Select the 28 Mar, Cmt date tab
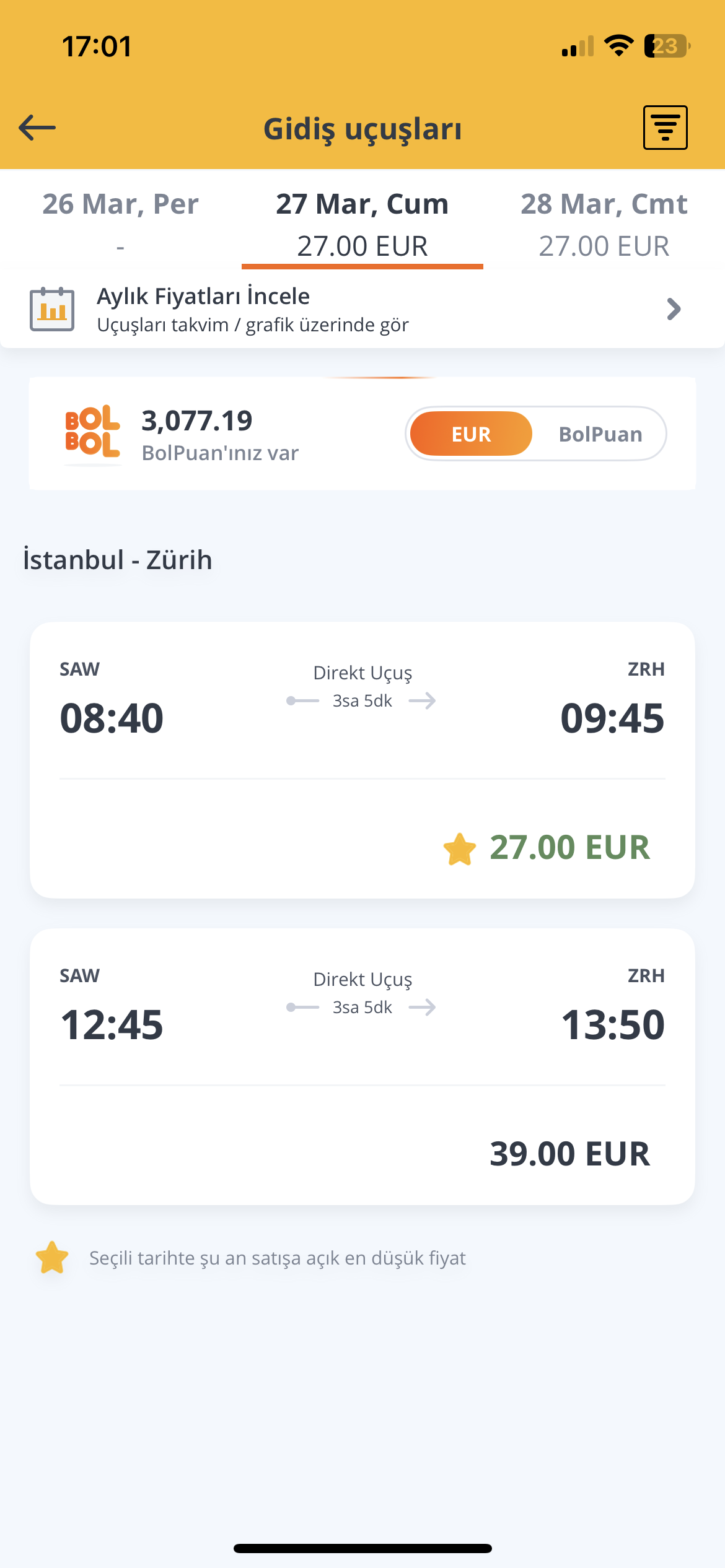This screenshot has width=725, height=1568. click(604, 223)
